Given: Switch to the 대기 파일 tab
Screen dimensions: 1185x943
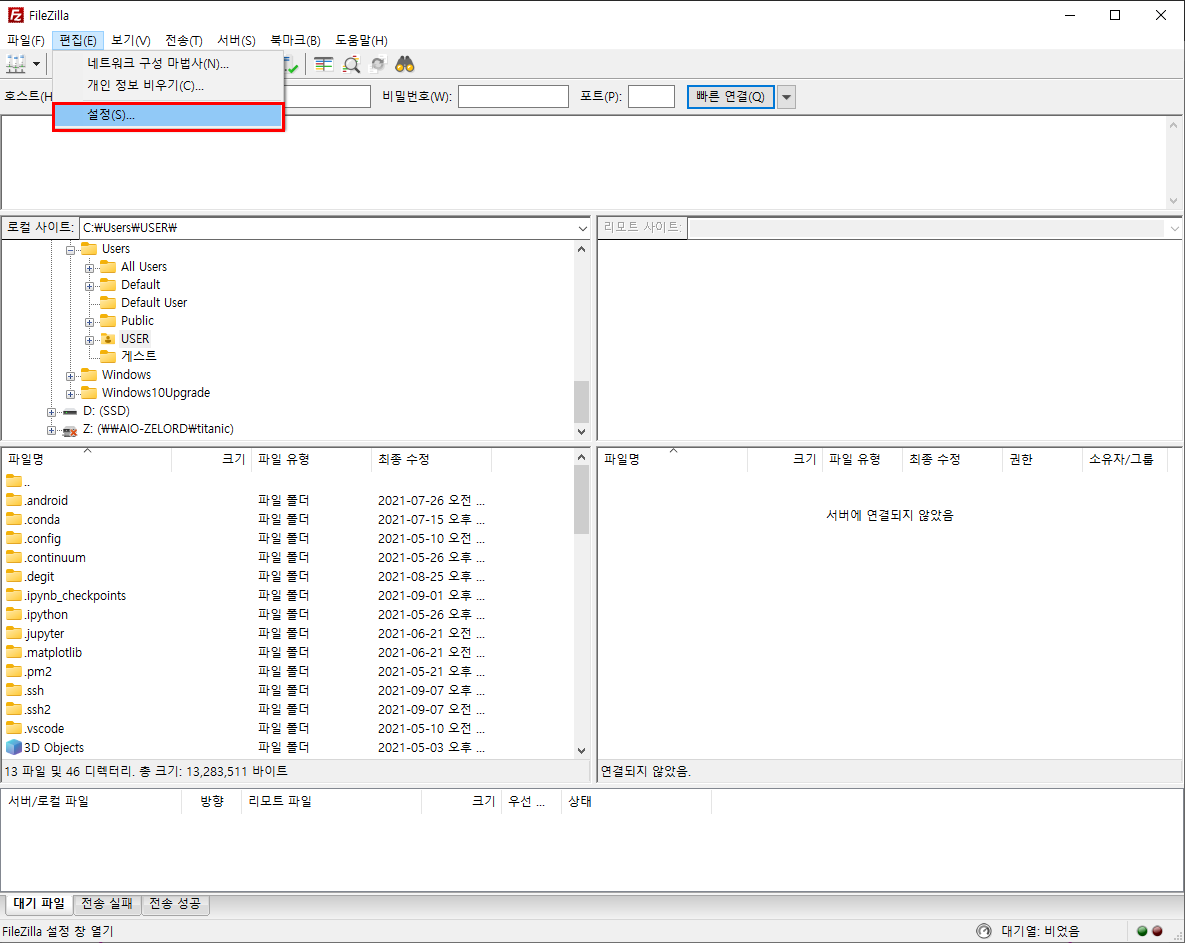Looking at the screenshot, I should tap(39, 904).
